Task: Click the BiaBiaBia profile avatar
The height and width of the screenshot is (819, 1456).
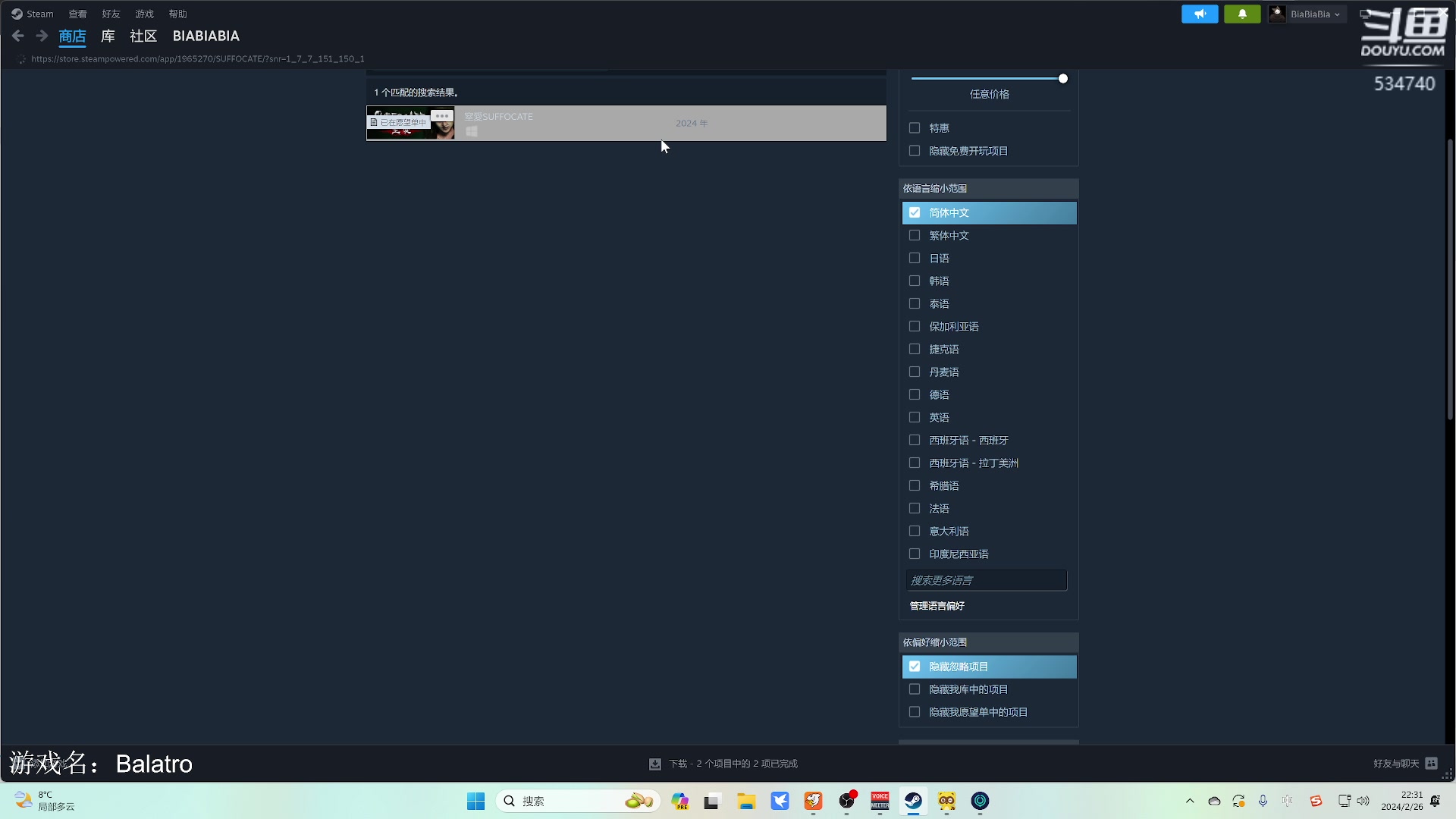Action: (1277, 14)
